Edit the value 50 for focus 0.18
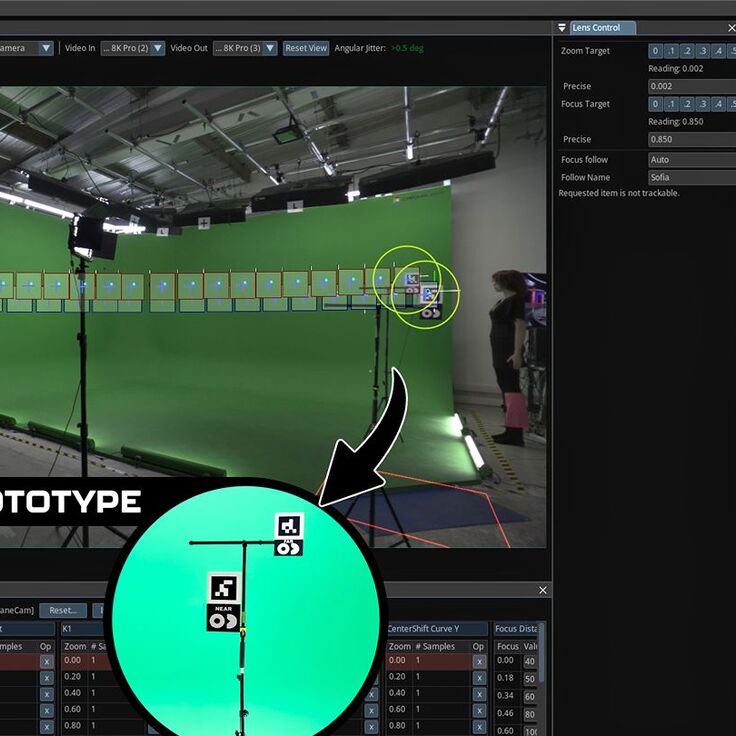 [529, 679]
